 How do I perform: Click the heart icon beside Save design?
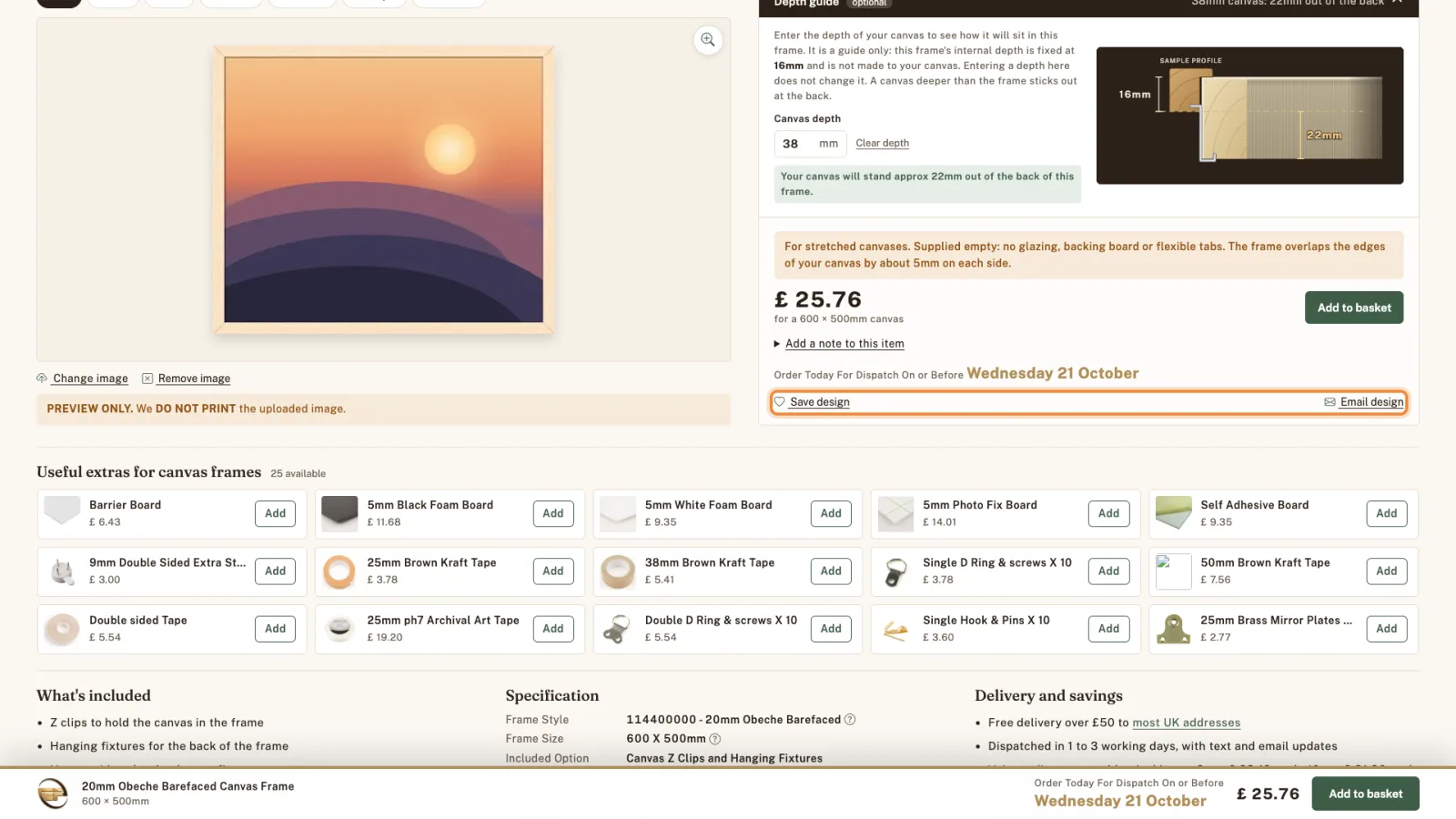(780, 401)
